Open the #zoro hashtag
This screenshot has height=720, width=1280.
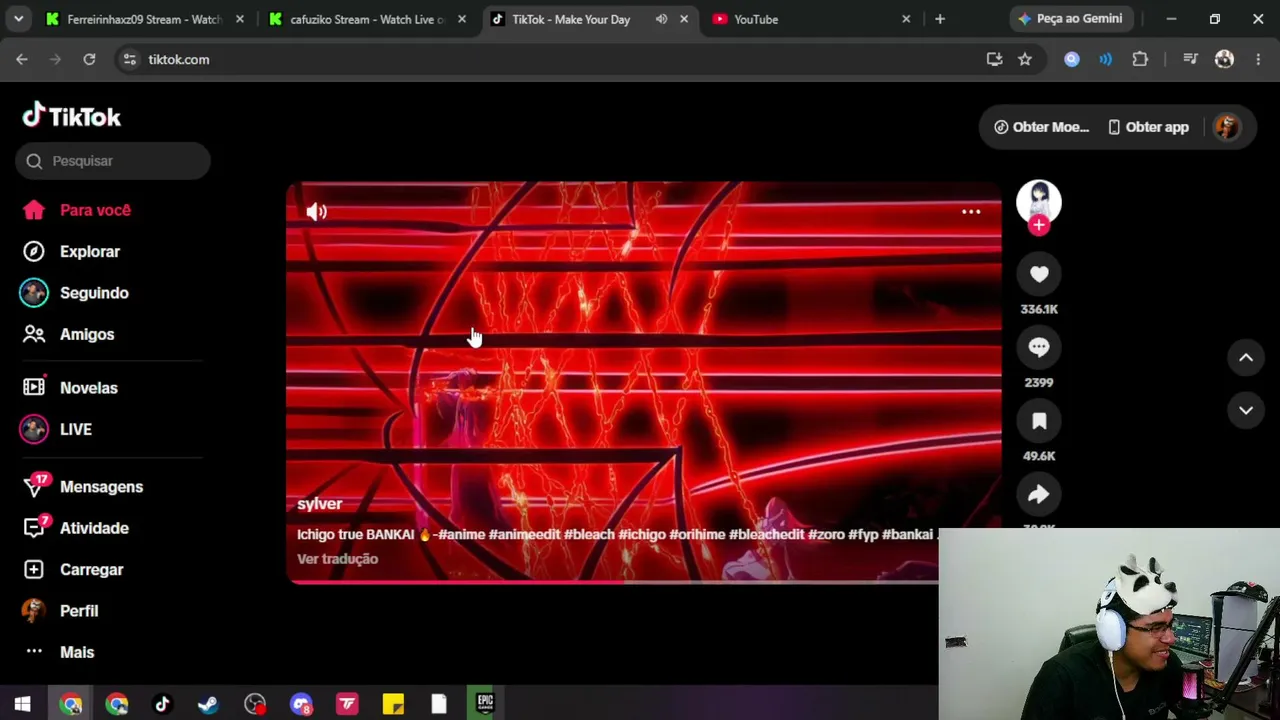(826, 535)
